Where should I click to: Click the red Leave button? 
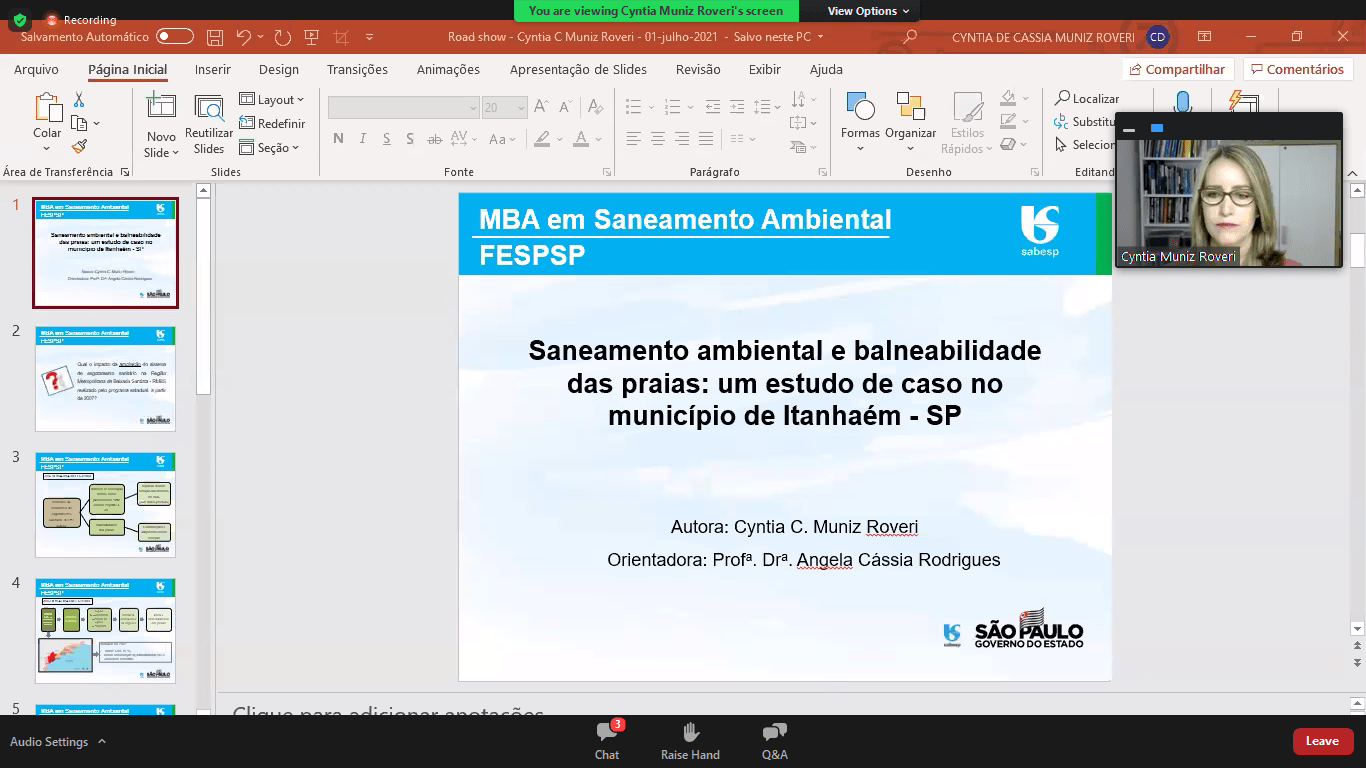[x=1322, y=741]
